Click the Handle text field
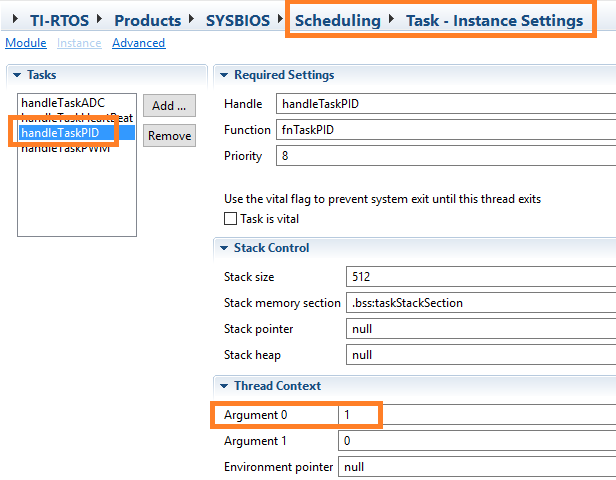This screenshot has width=616, height=480. click(445, 104)
